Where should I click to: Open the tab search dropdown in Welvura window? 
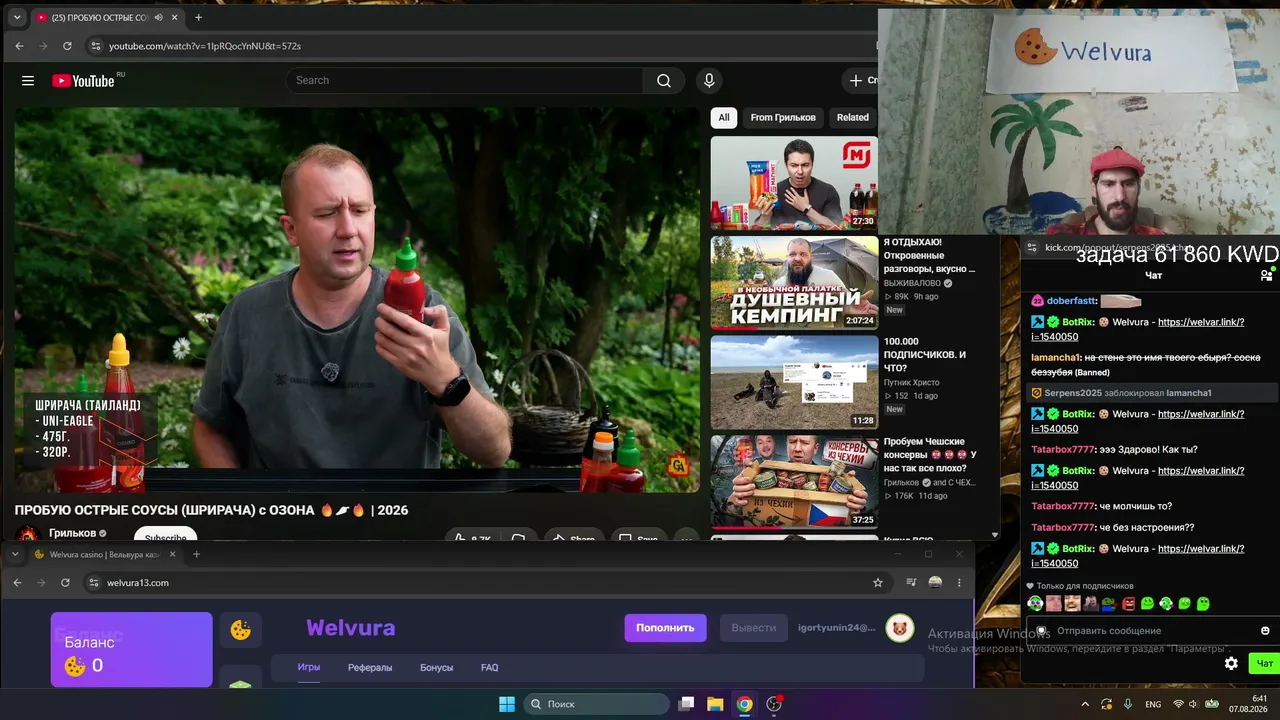(x=14, y=554)
